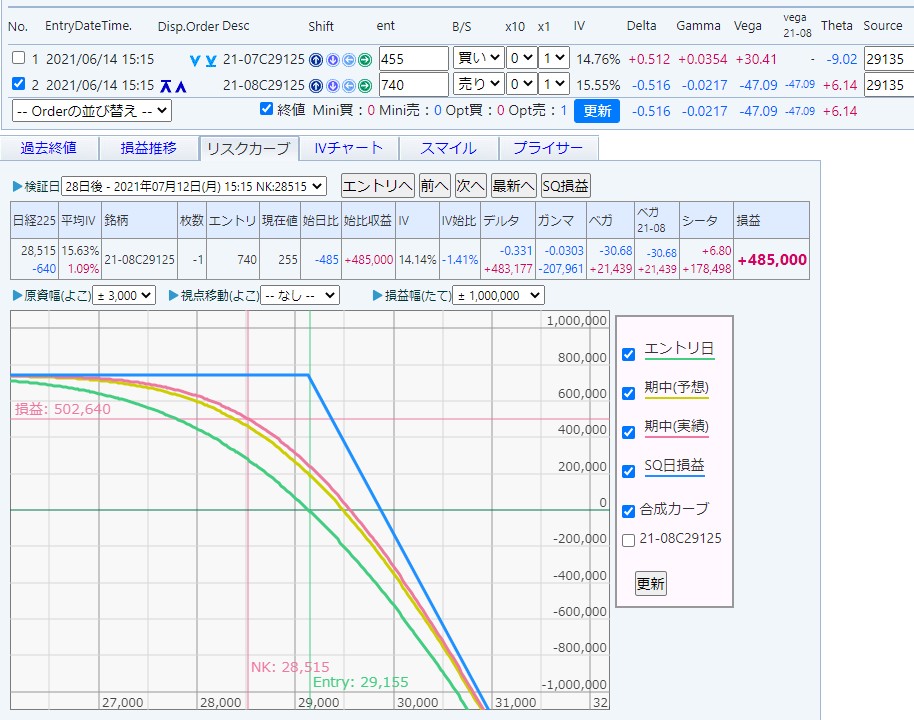Click the 前へ button
Screen dimensions: 914x720
point(435,186)
